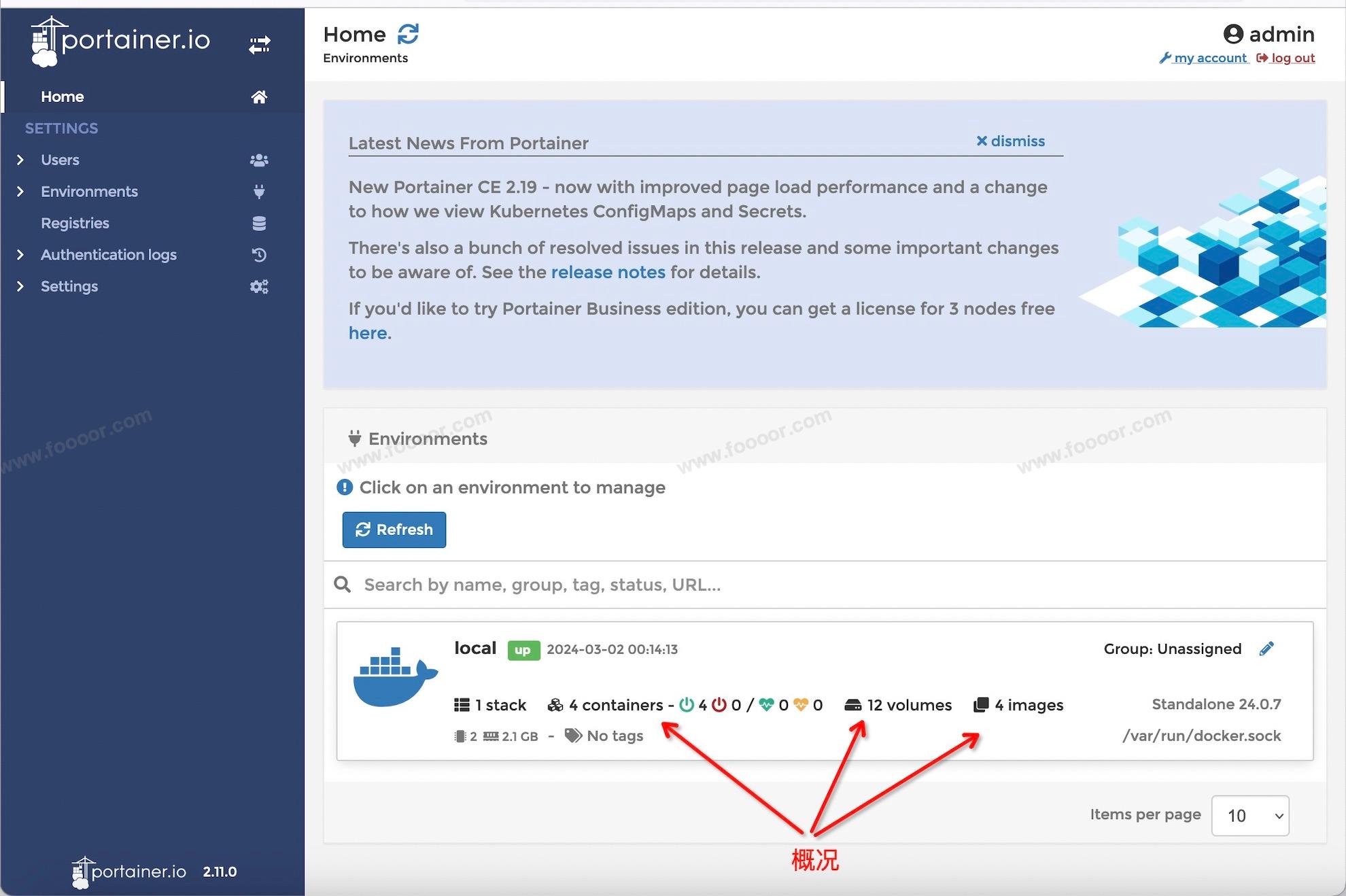Expand the Settings sidebar chevron
Screen dimensions: 1346x896
(x=20, y=286)
